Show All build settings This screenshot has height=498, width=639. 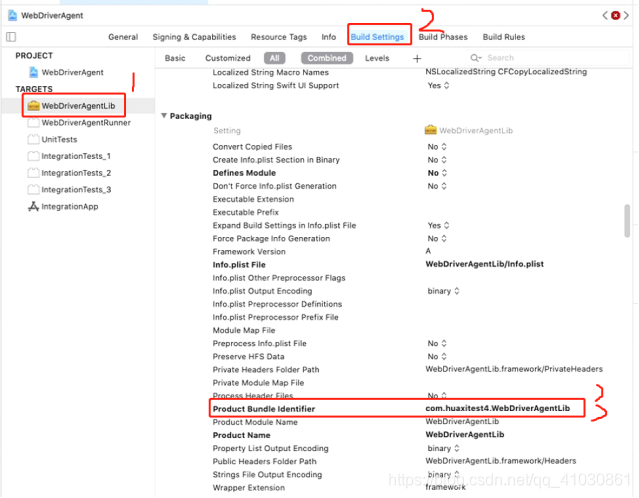pyautogui.click(x=274, y=58)
